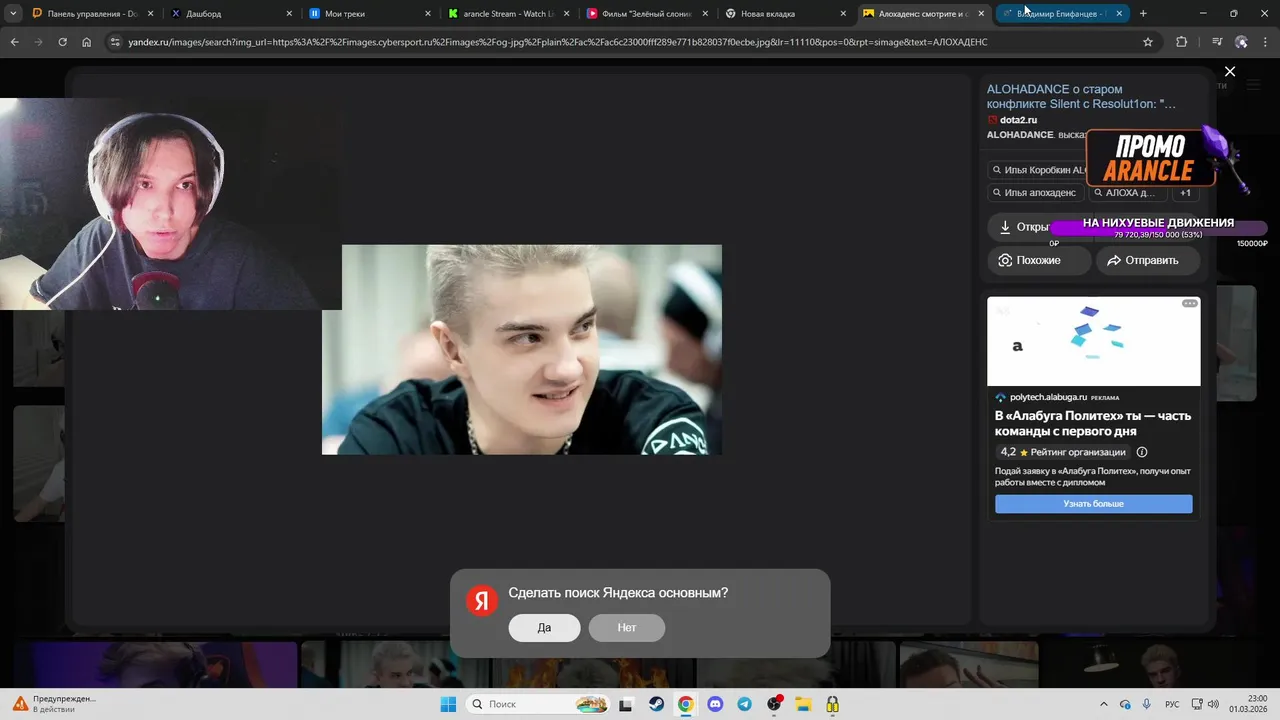
Task: Open the yellow lock app in taskbar
Action: 832,704
